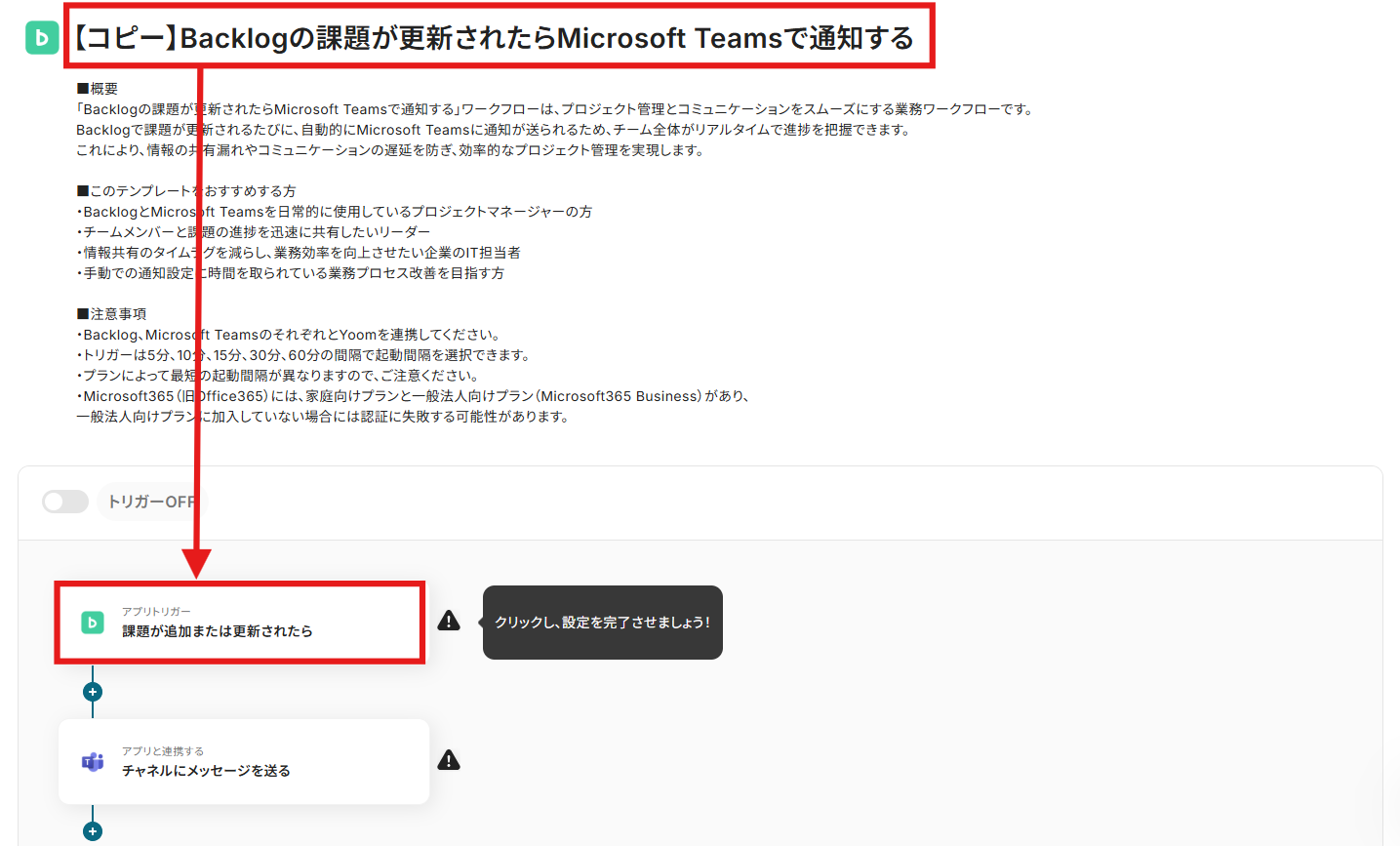This screenshot has width=1400, height=846.
Task: Click the ■このテンプレートをおすすめする方 heading
Action: coord(186,191)
